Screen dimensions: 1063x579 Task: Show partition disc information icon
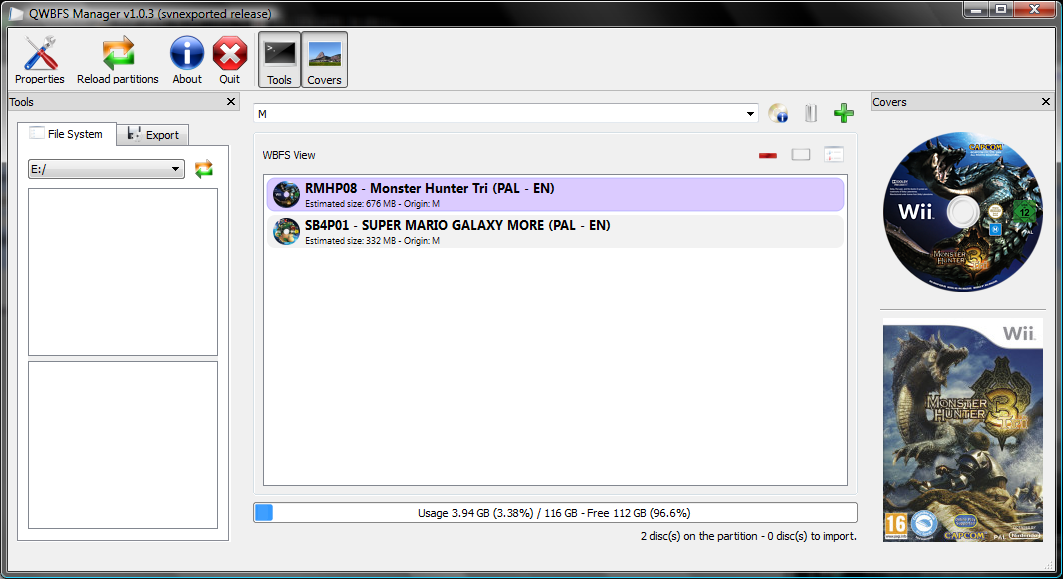point(778,113)
